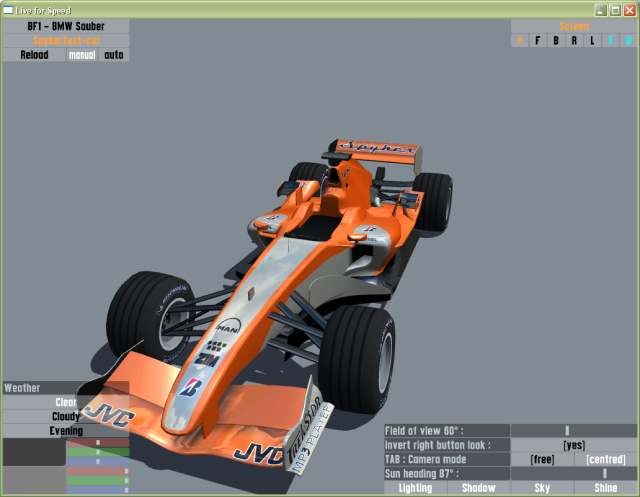Switch reload mode to manual
This screenshot has width=640, height=497.
pos(82,55)
